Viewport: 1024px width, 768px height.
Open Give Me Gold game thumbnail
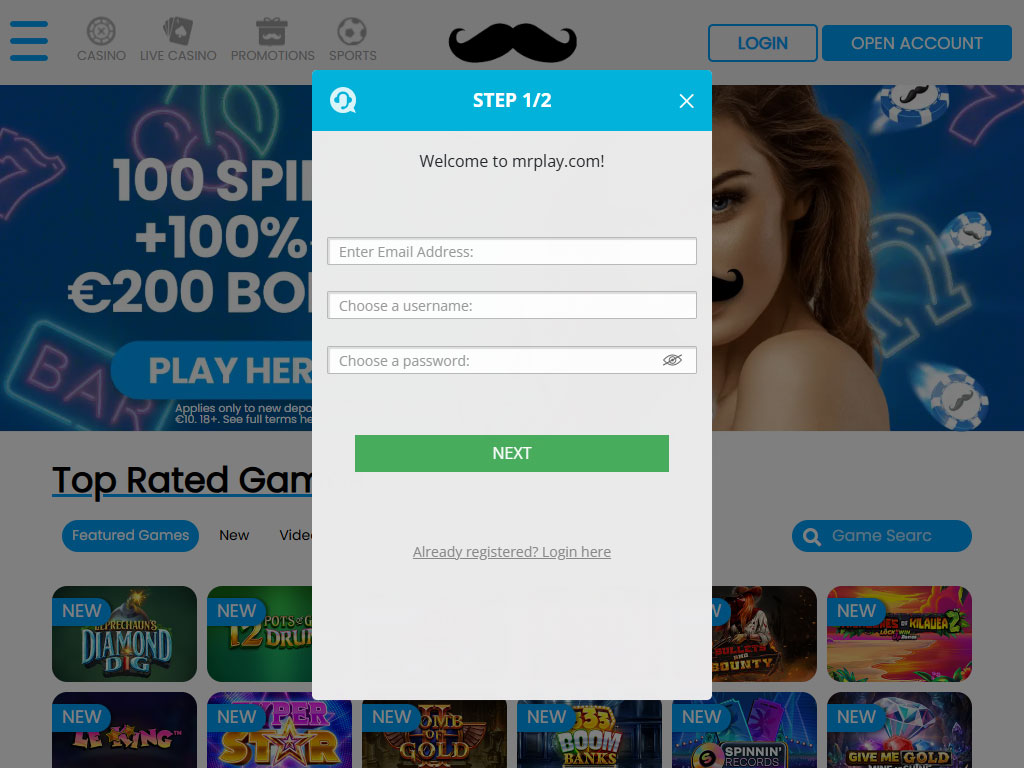click(899, 730)
